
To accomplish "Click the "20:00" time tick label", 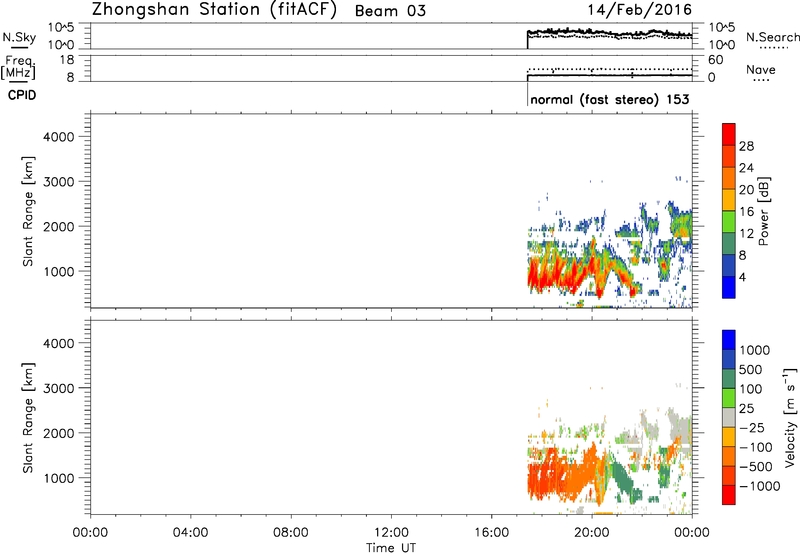I will (x=591, y=533).
